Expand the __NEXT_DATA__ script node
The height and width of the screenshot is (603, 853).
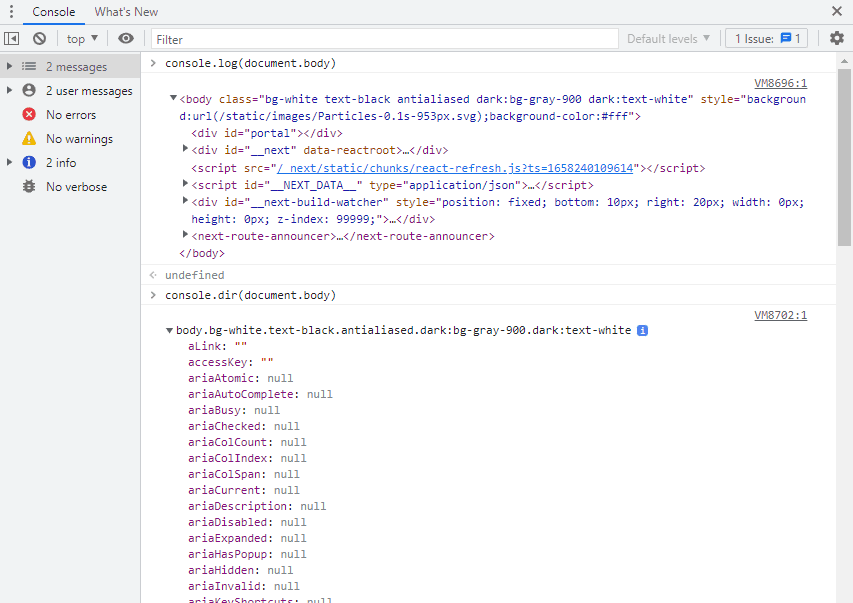185,184
